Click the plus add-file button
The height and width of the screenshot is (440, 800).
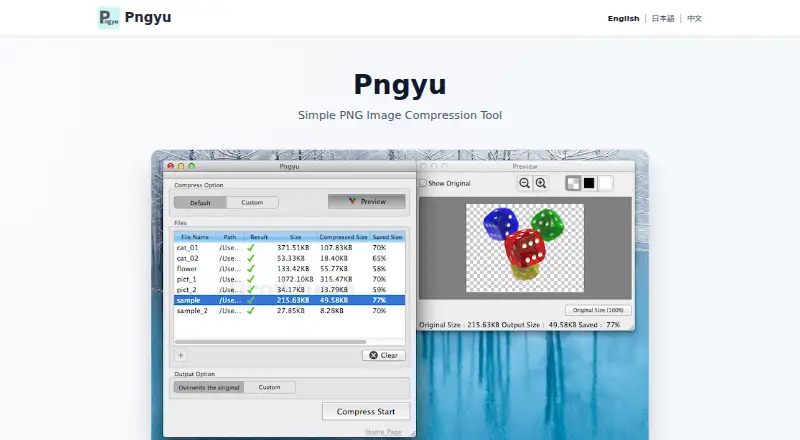181,355
